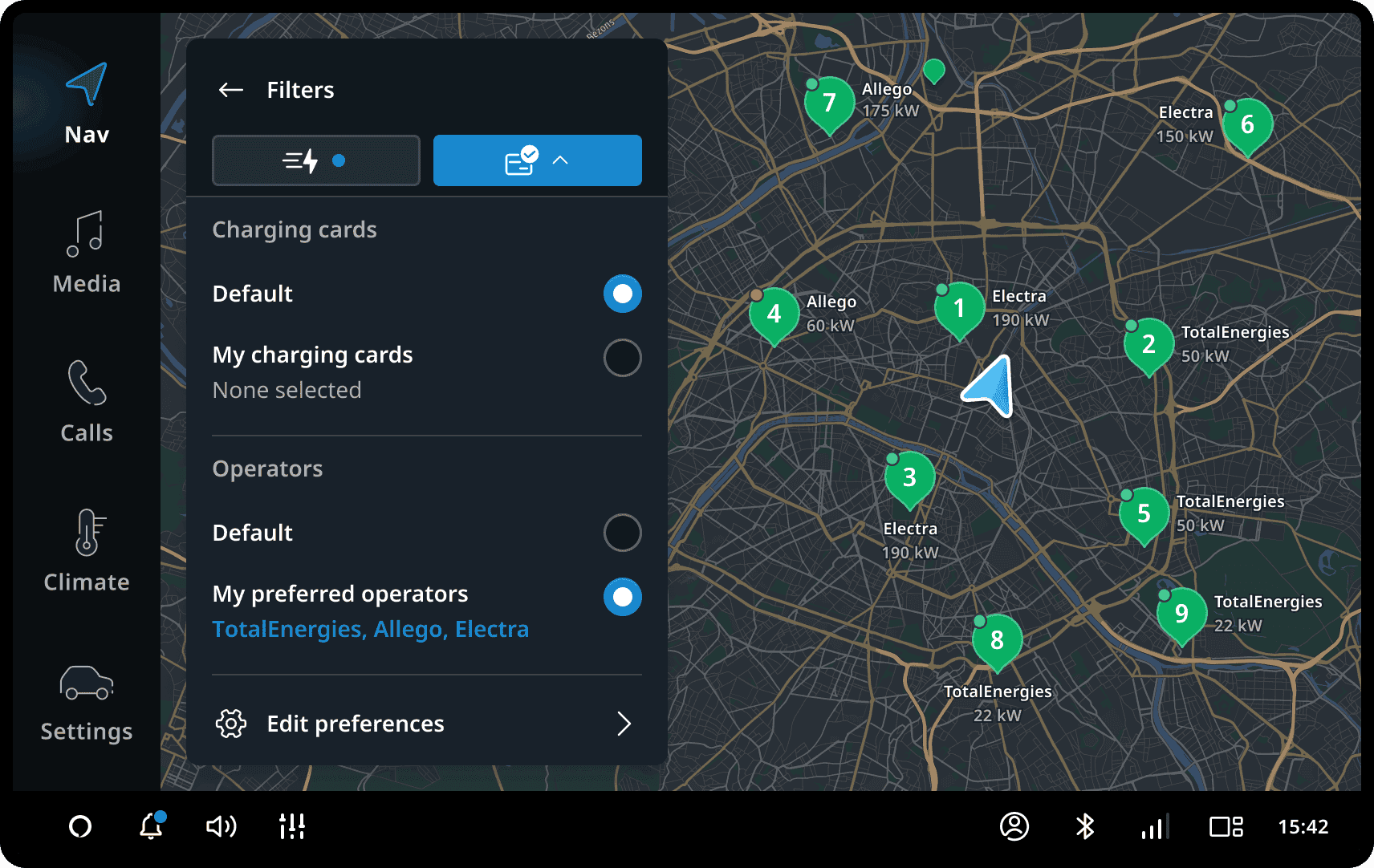Select Default charging cards option
The width and height of the screenshot is (1374, 868).
[x=622, y=294]
